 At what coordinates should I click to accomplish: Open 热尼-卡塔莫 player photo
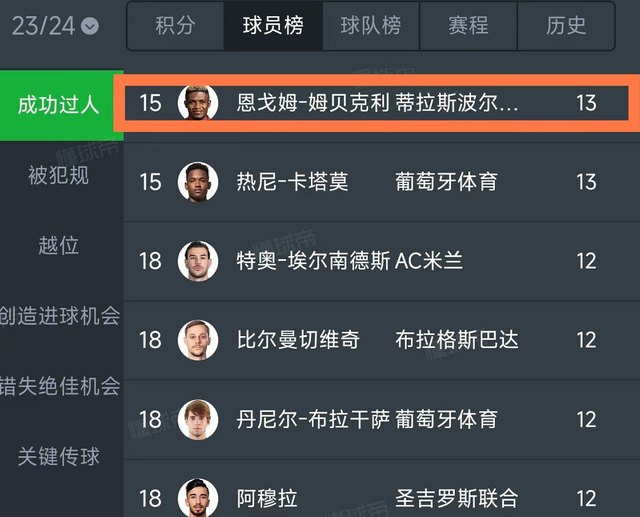(198, 182)
